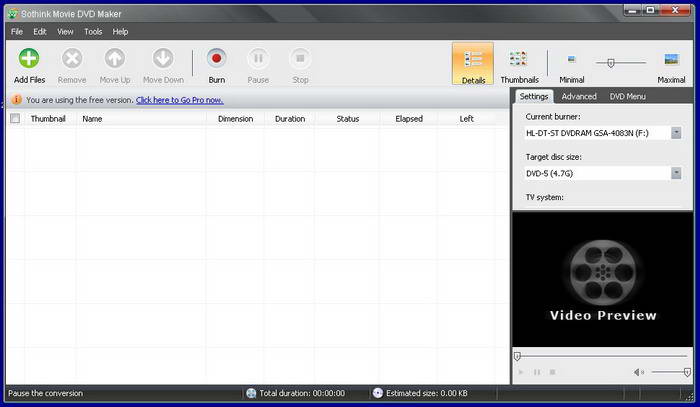Screen dimensions: 700x407
Task: Switch to Details view
Action: (473, 64)
